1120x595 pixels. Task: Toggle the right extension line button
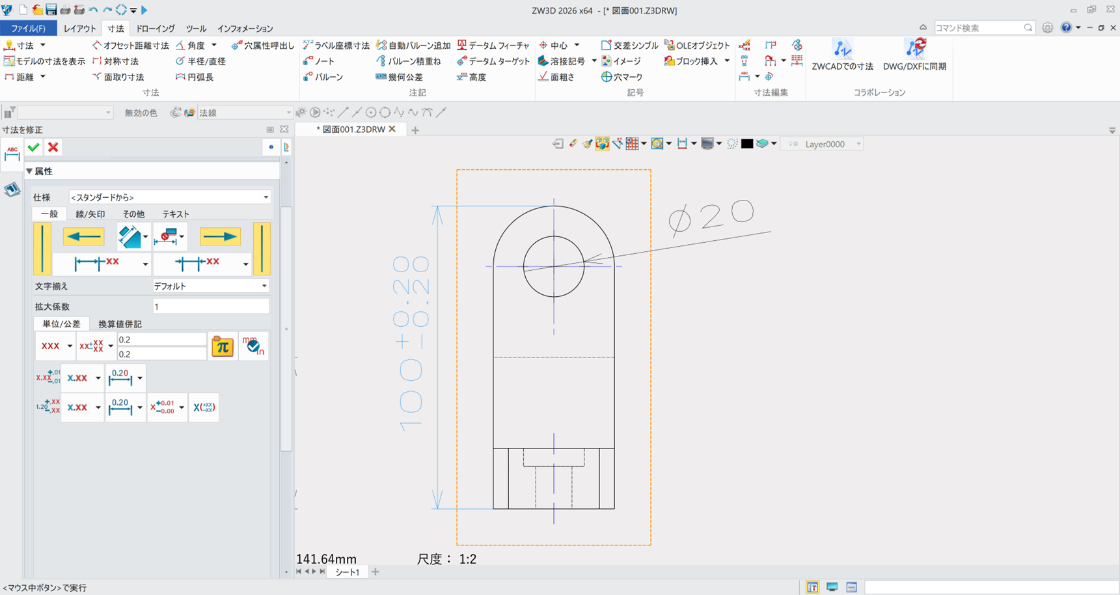point(262,249)
